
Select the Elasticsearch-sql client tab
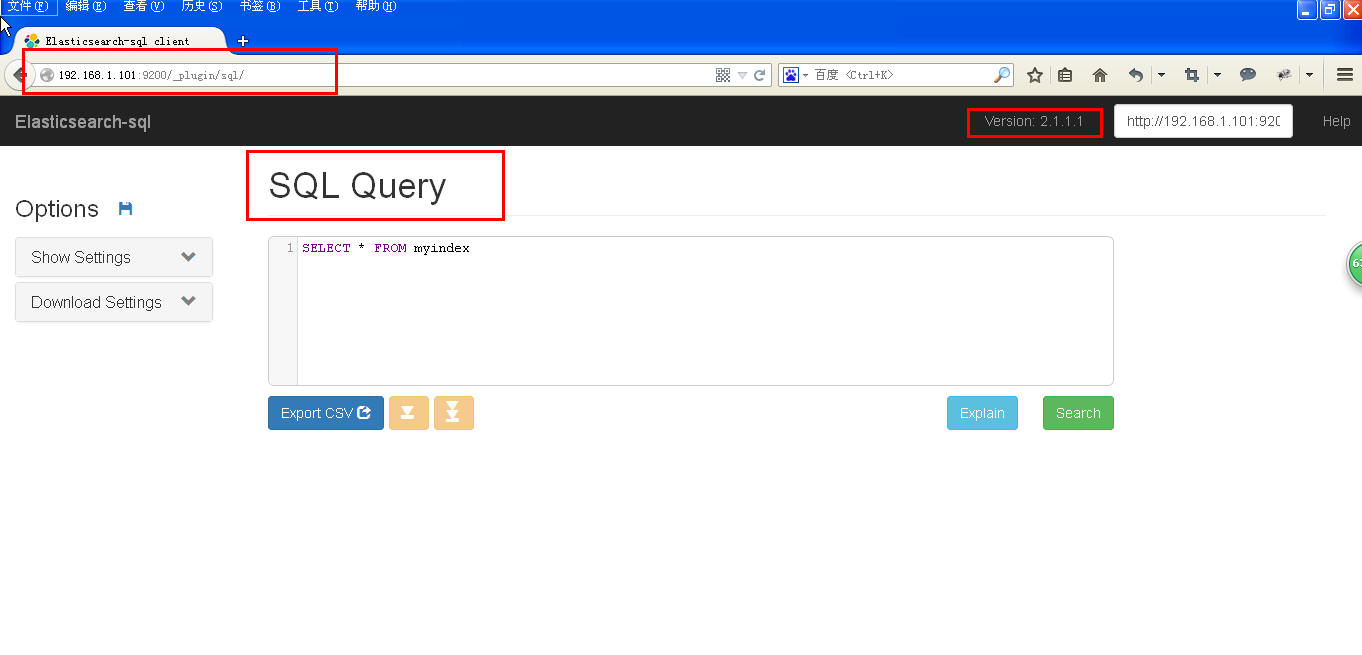118,41
